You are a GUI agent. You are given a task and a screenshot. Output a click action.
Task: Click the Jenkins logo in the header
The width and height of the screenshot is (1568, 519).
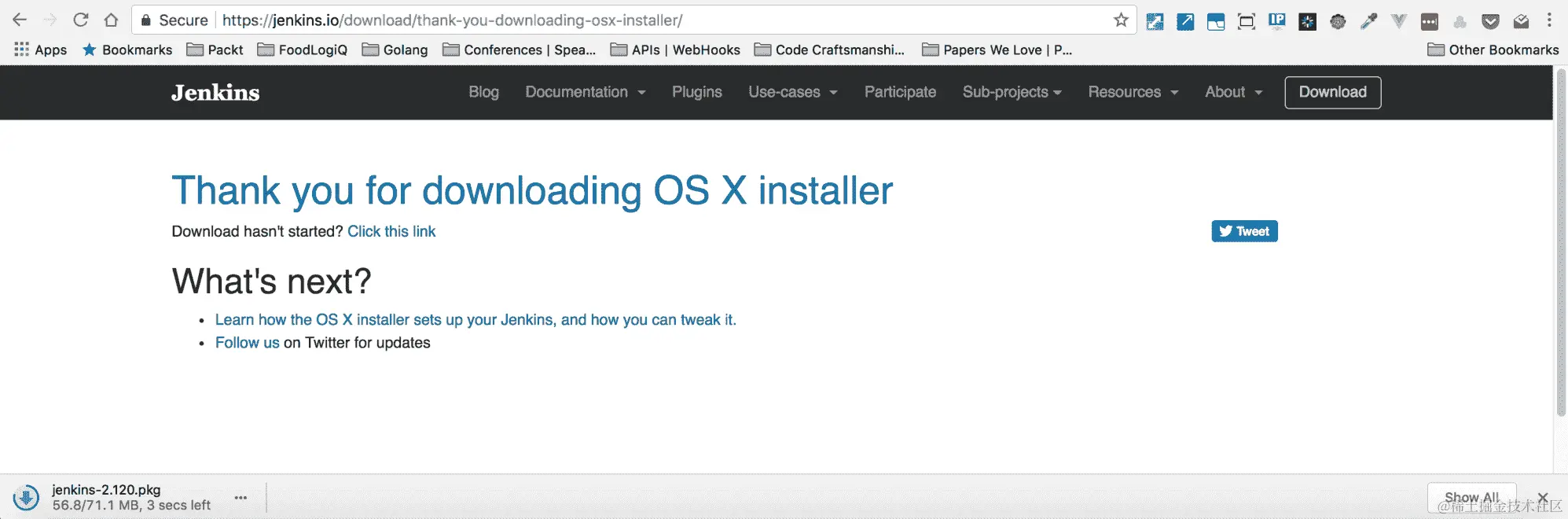click(215, 92)
